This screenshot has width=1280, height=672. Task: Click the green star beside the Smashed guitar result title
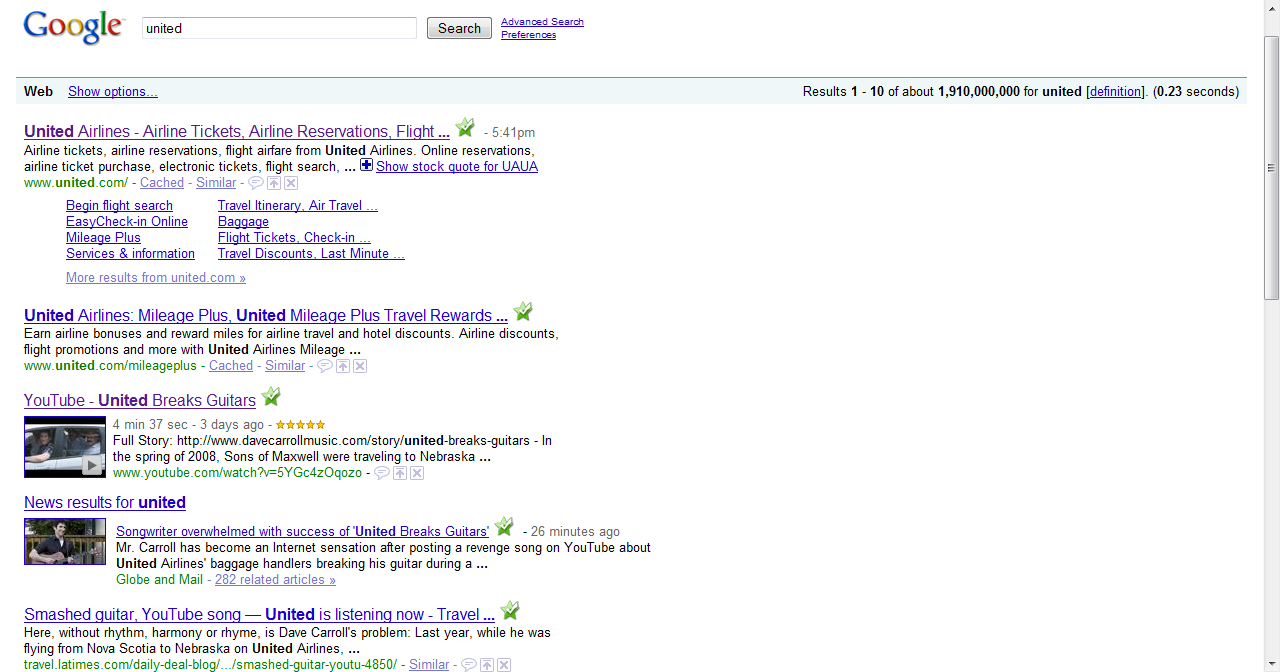[x=510, y=611]
